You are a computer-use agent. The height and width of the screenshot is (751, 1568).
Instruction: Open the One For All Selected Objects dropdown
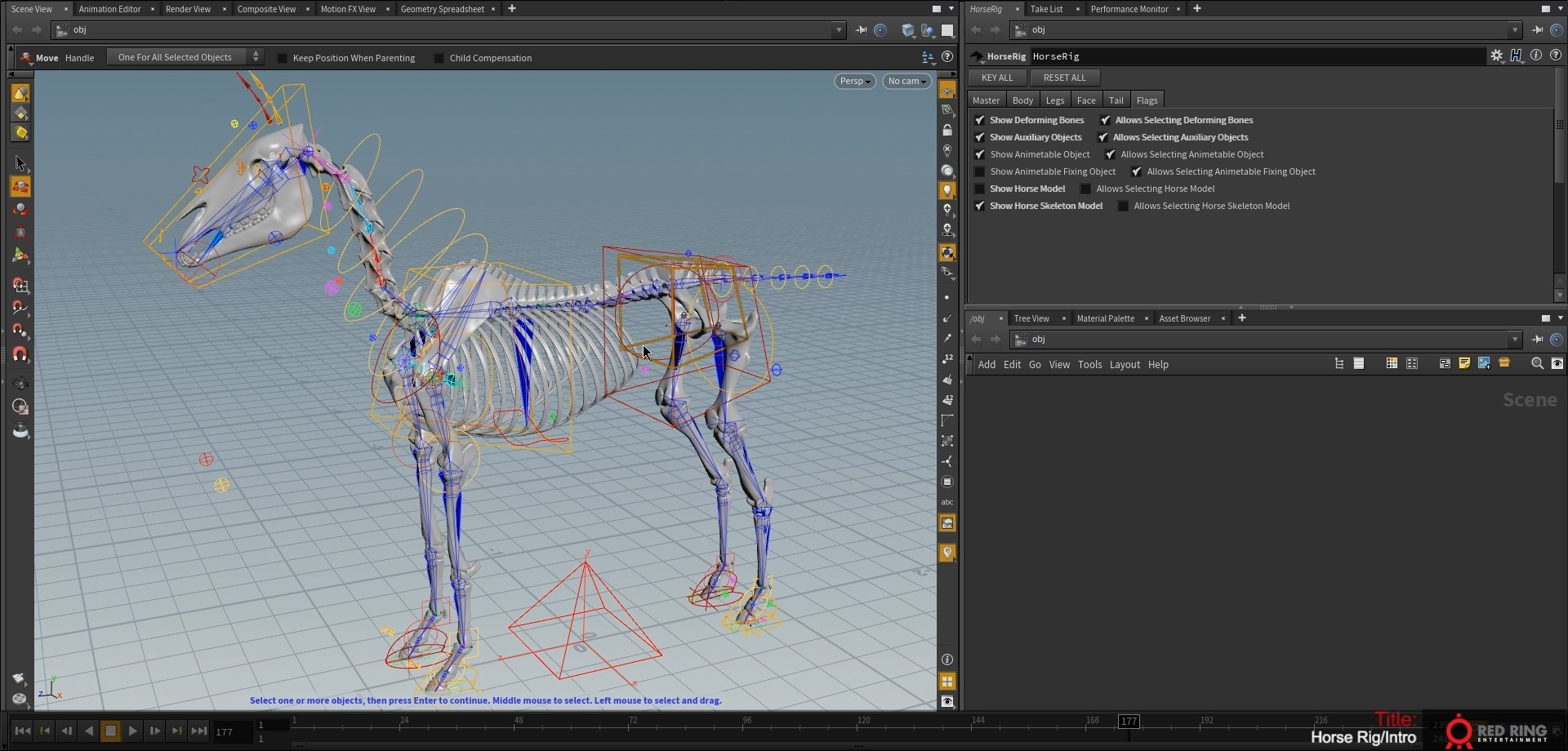pyautogui.click(x=255, y=57)
